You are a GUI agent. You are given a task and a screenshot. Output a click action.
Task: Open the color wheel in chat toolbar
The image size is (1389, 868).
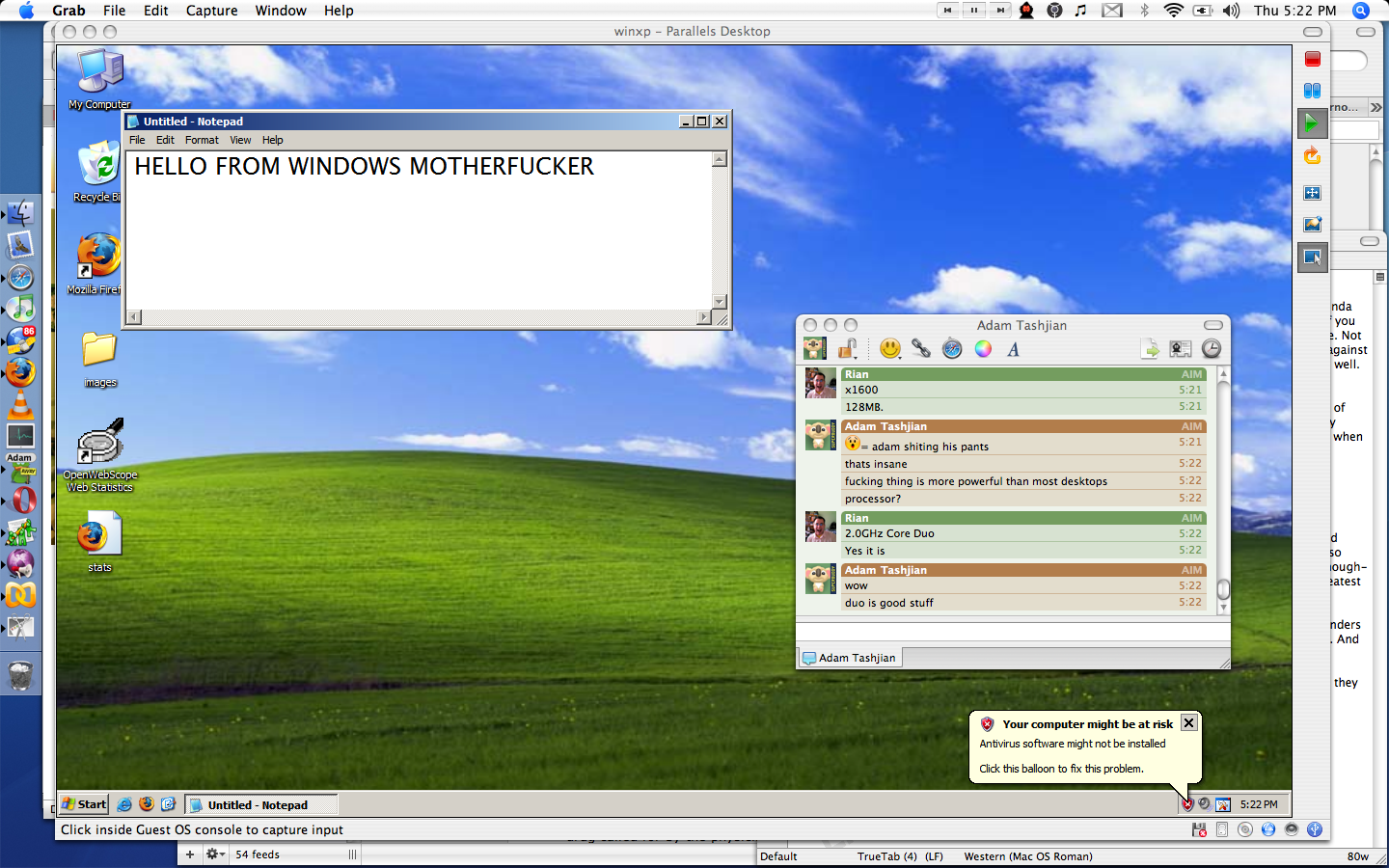click(x=983, y=349)
